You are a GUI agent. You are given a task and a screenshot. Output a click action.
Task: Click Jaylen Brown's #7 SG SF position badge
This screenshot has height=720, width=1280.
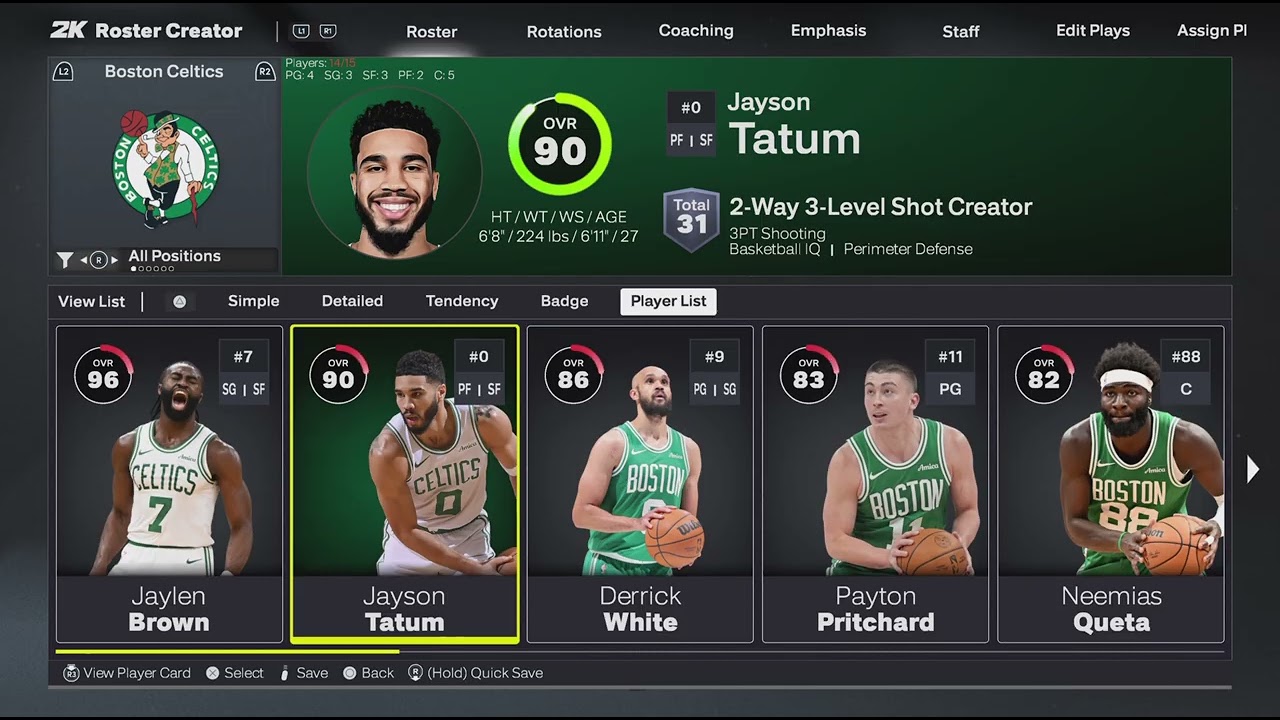244,373
